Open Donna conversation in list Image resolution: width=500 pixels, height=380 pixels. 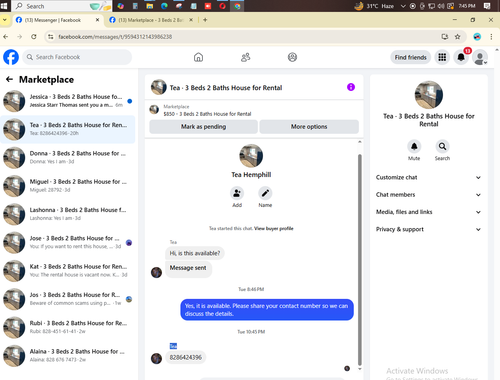point(68,157)
